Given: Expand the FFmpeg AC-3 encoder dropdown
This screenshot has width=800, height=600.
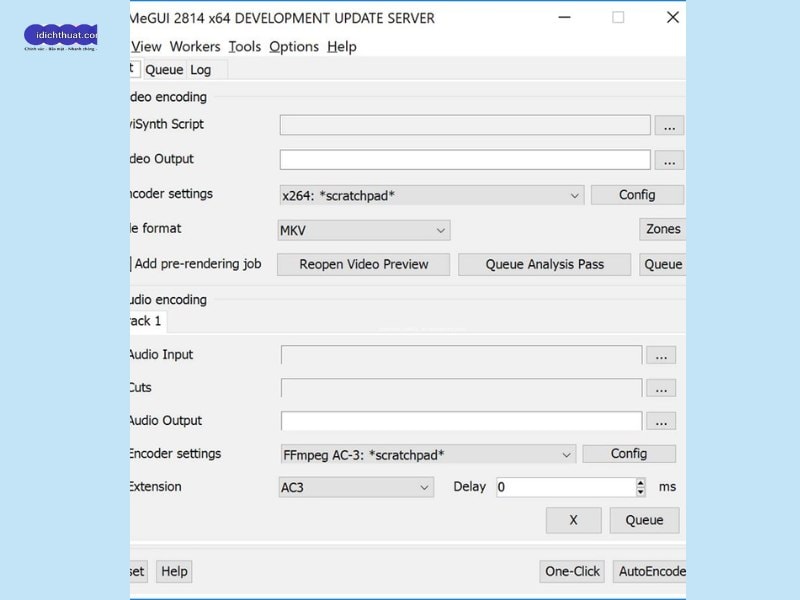Looking at the screenshot, I should 567,454.
